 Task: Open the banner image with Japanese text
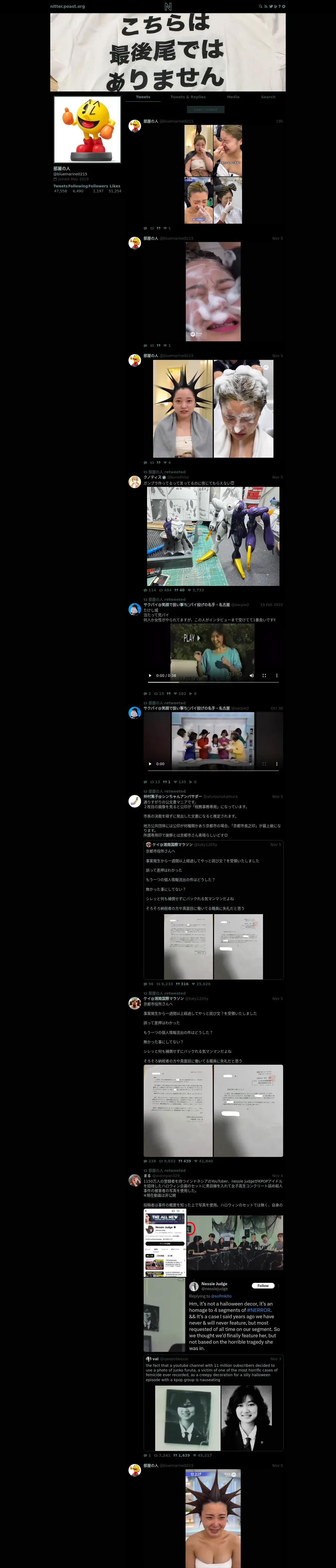point(168,52)
